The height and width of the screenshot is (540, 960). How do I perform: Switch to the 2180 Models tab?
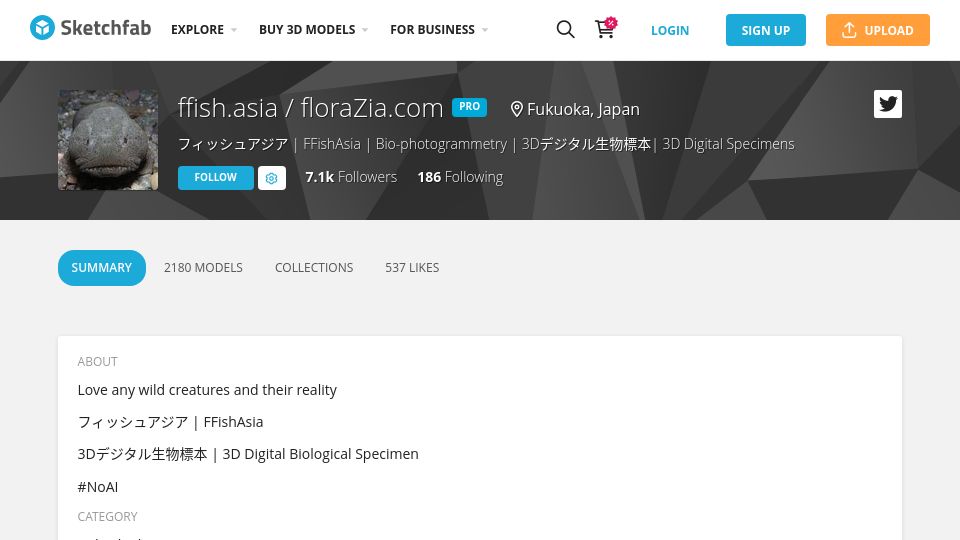[203, 268]
